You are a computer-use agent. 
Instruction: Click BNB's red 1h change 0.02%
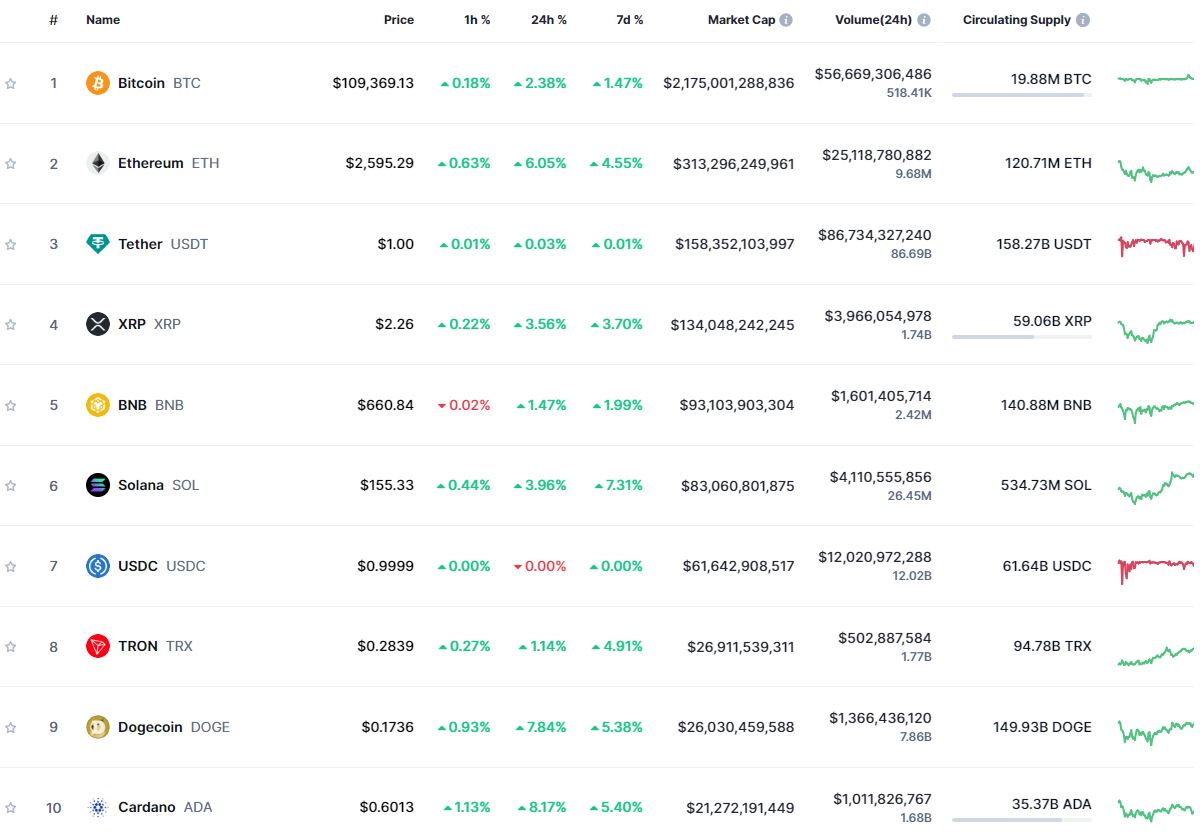[x=464, y=405]
